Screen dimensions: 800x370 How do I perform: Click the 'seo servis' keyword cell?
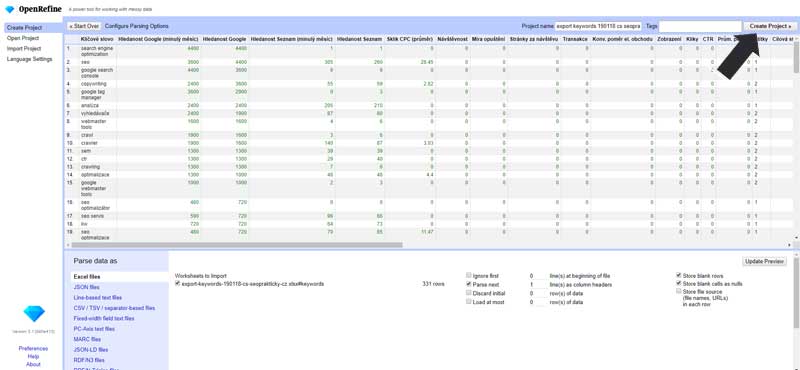(92, 216)
